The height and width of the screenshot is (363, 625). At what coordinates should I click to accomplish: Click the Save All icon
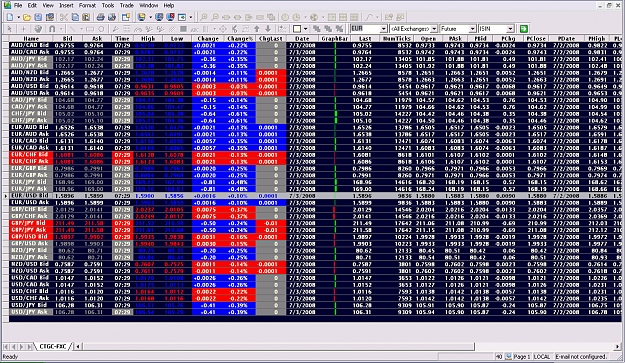click(49, 17)
